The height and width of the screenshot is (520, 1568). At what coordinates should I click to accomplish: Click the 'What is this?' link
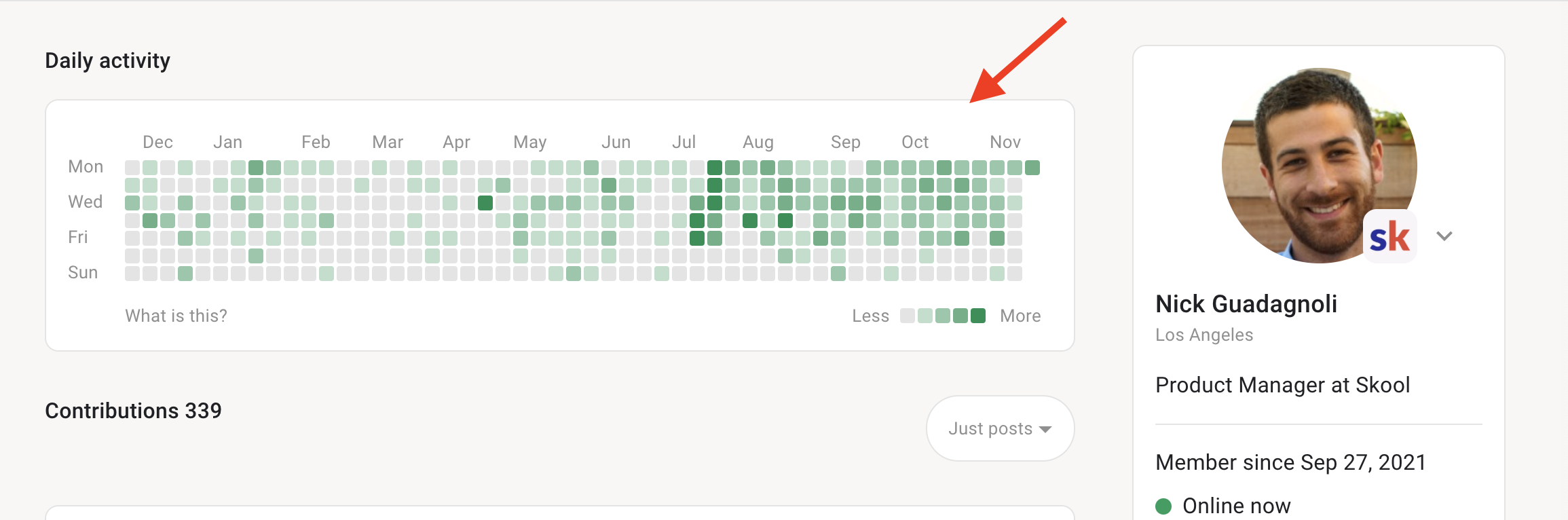176,315
